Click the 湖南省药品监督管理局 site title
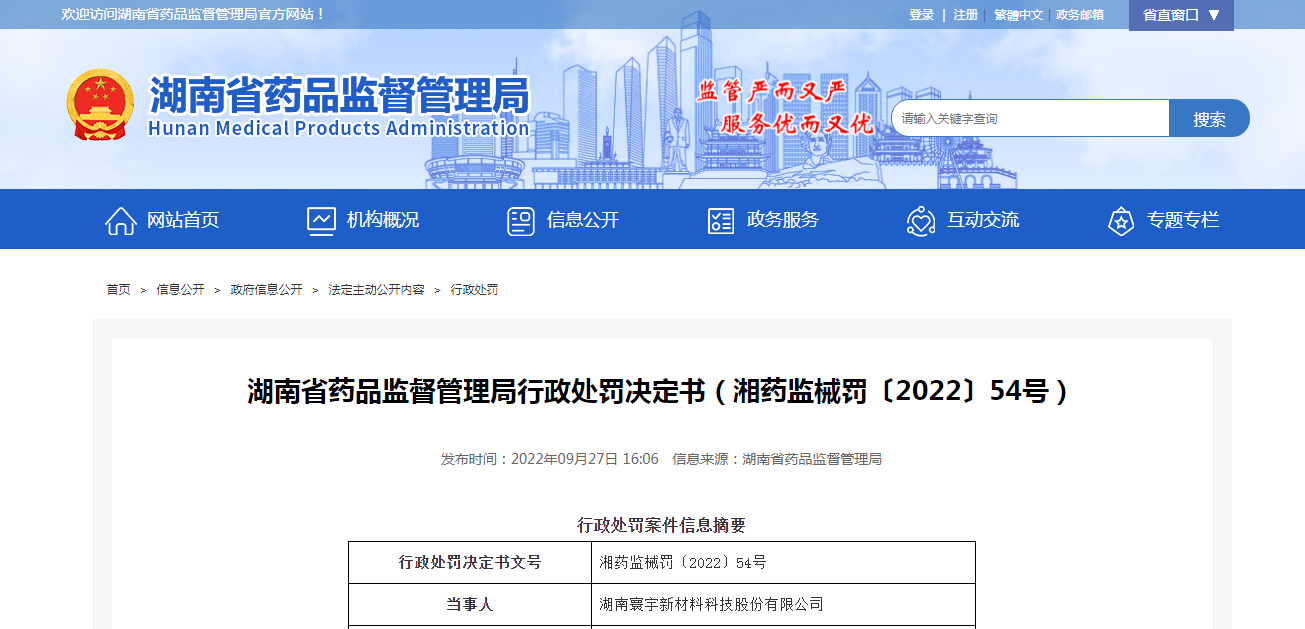Image resolution: width=1305 pixels, height=629 pixels. tap(339, 95)
